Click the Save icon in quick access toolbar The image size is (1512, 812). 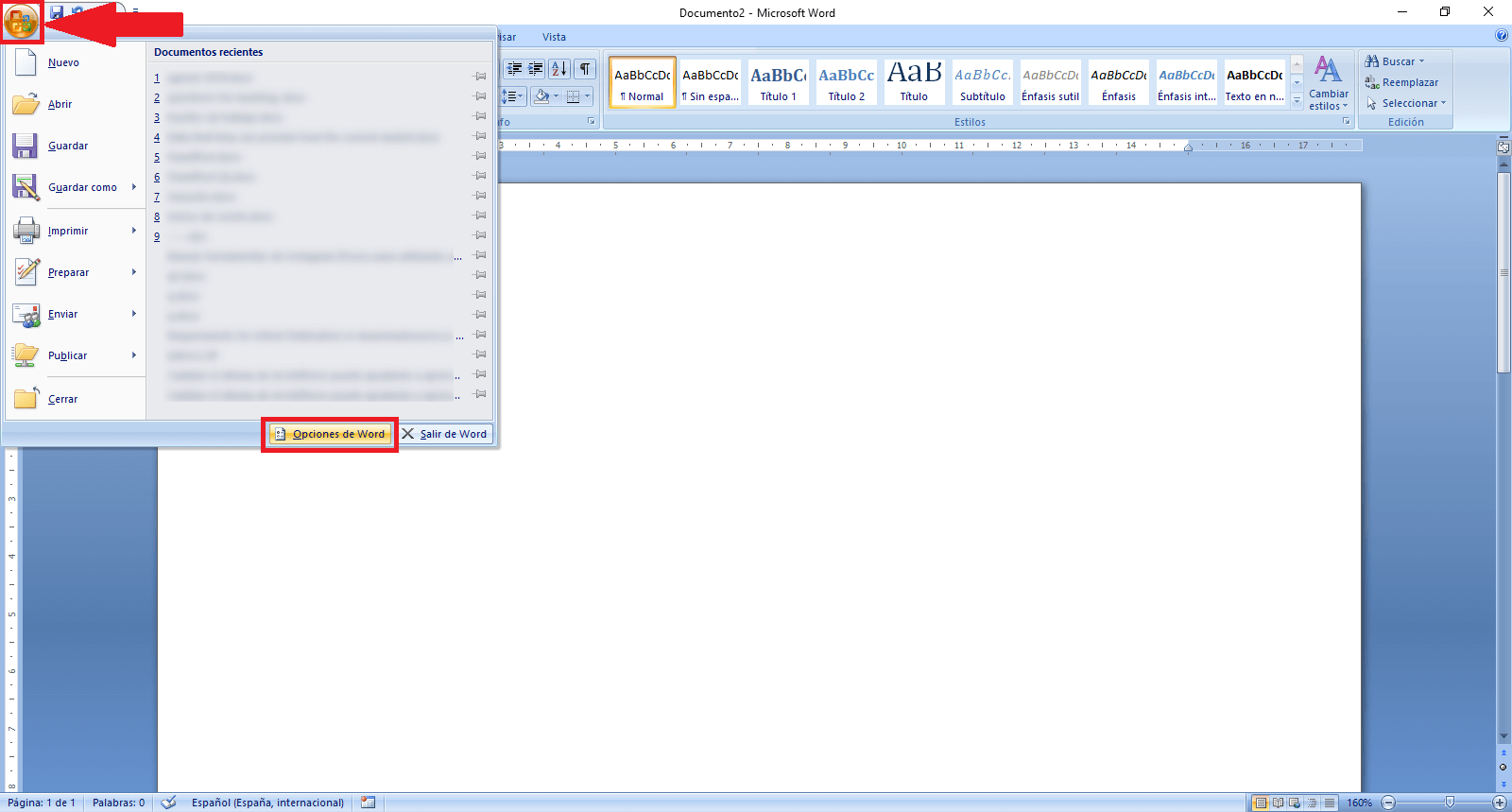coord(57,12)
